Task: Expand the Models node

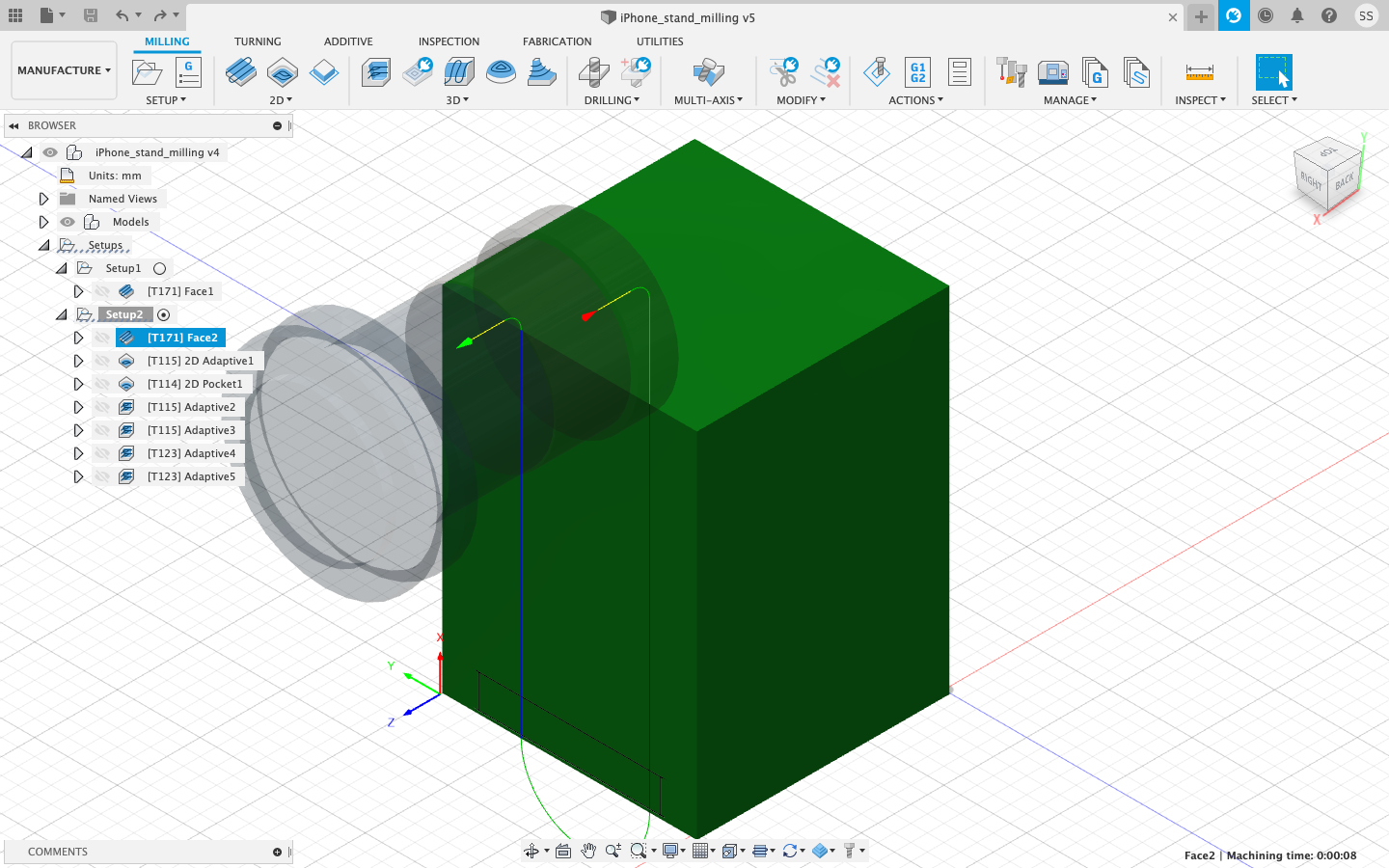Action: 43,222
